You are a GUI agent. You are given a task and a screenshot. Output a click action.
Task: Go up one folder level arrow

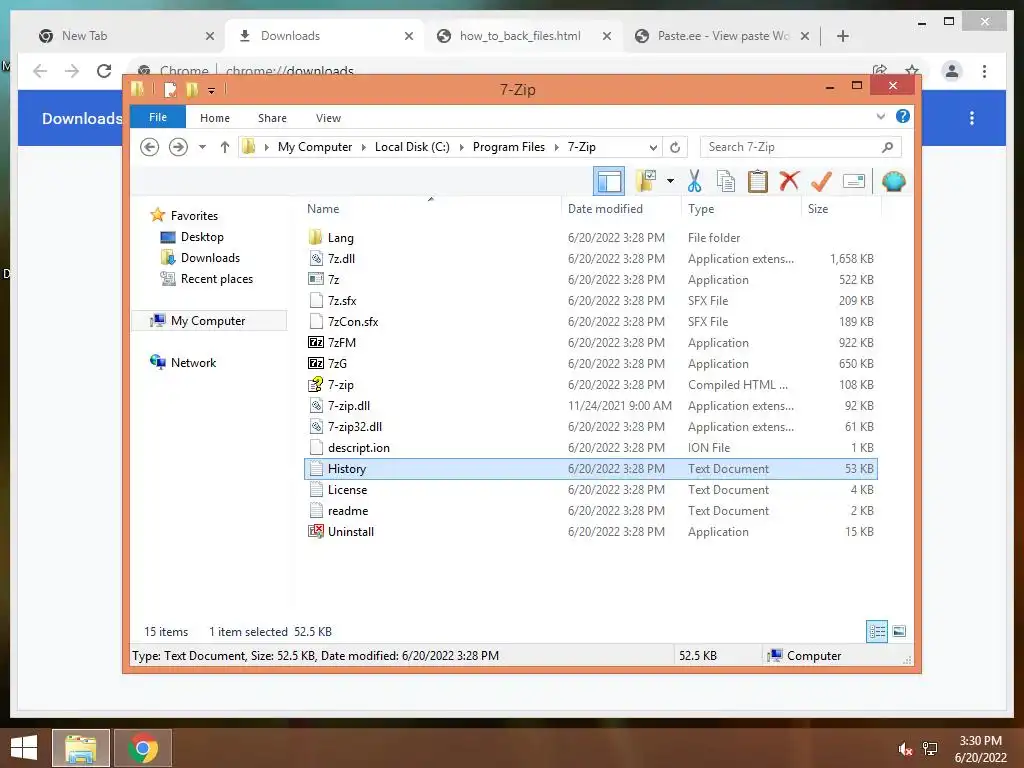pyautogui.click(x=225, y=147)
